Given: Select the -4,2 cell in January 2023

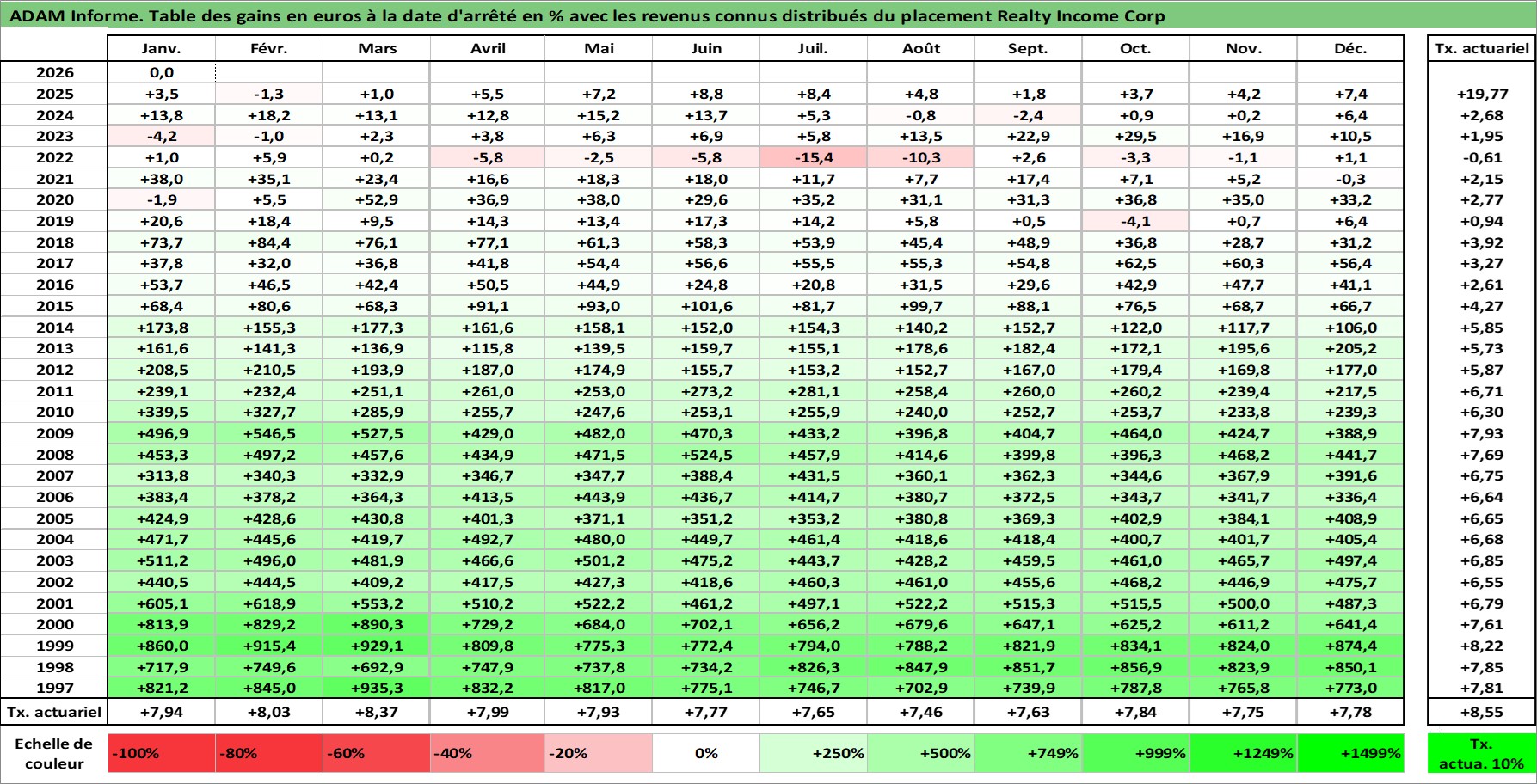Looking at the screenshot, I should pyautogui.click(x=162, y=136).
